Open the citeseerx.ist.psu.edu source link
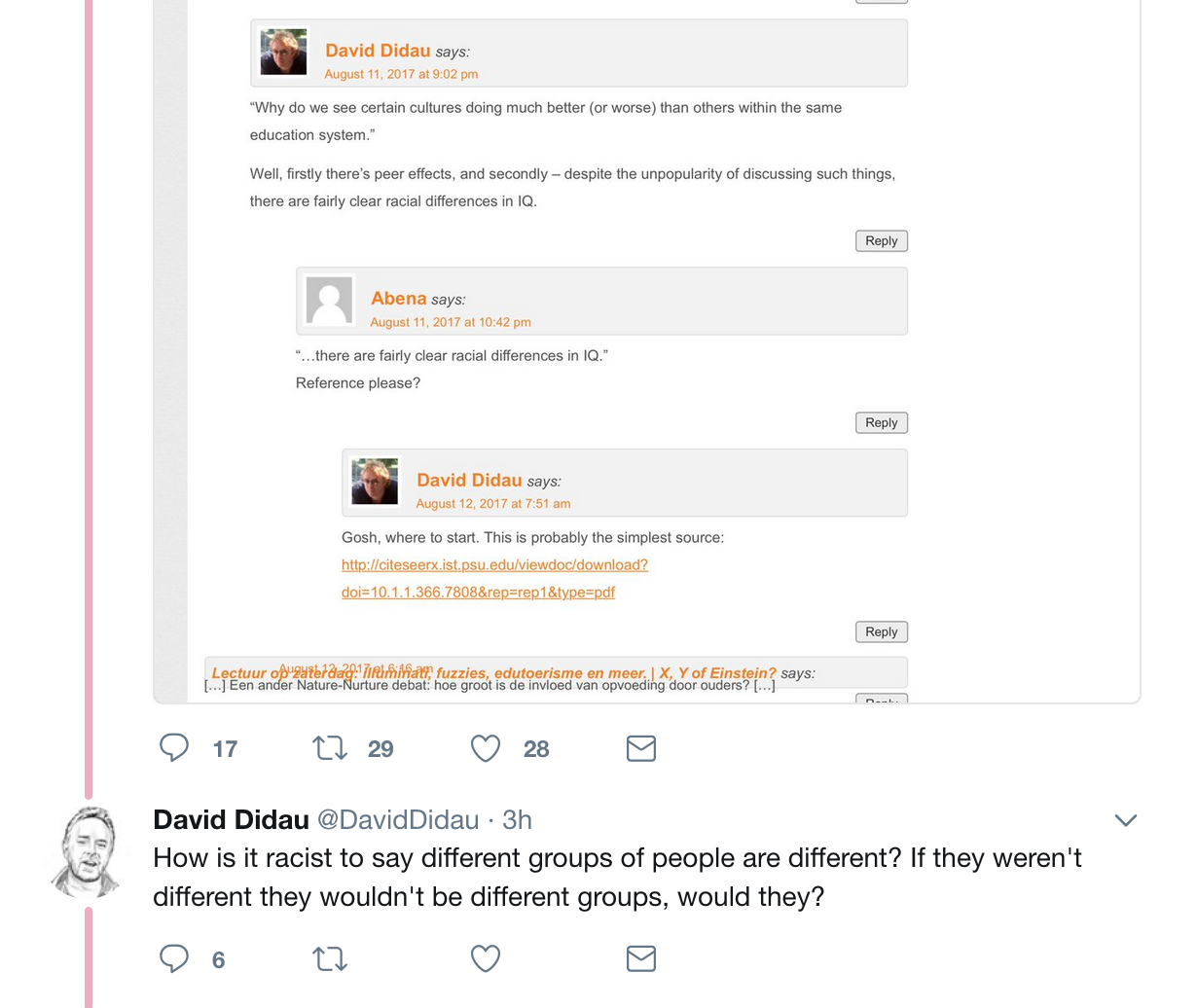1197x1008 pixels. click(494, 578)
